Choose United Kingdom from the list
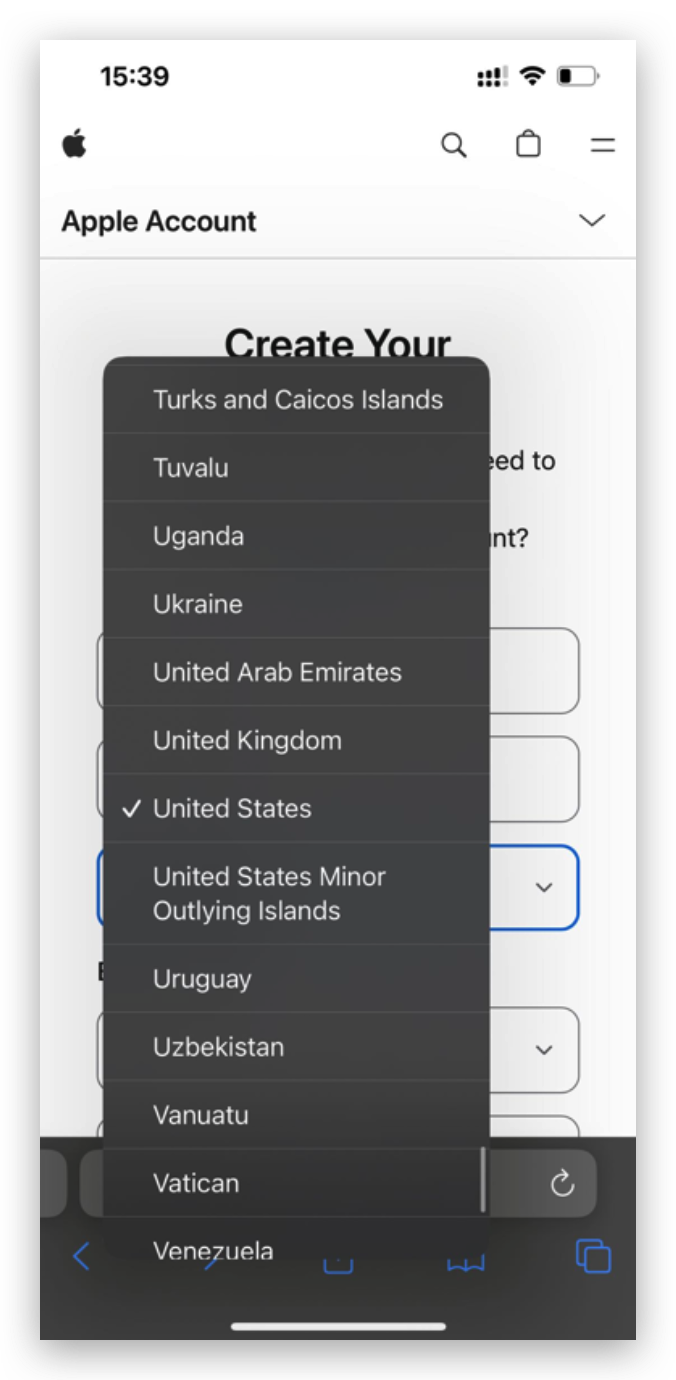 297,740
